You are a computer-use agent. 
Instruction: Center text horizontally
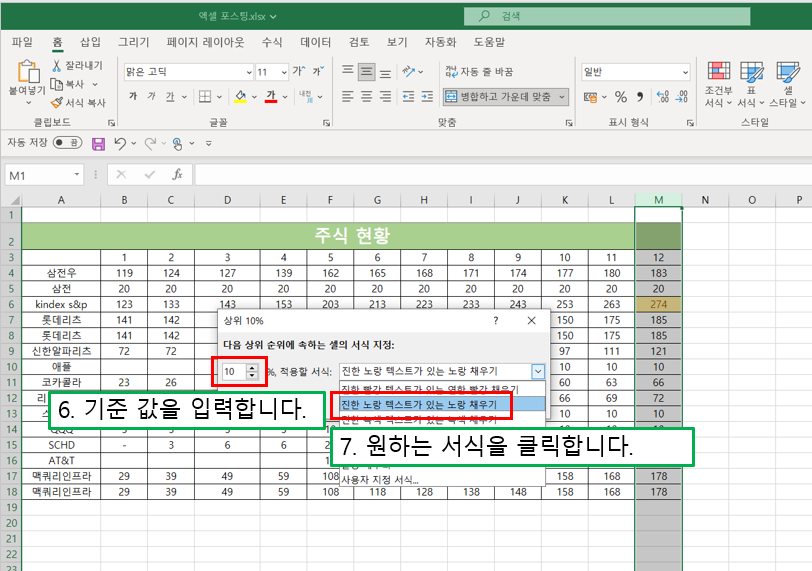(367, 96)
